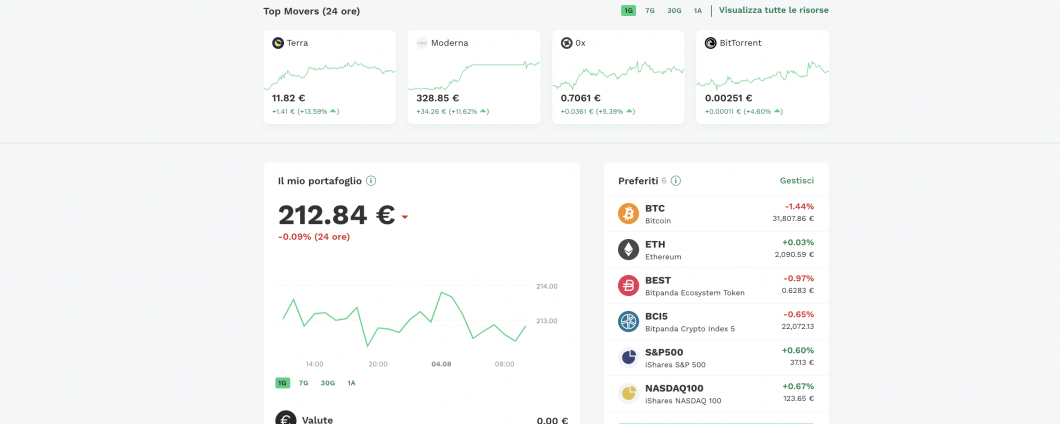Click the Valute amount 0.00 €
Viewport: 1060px width, 424px height.
[552, 421]
